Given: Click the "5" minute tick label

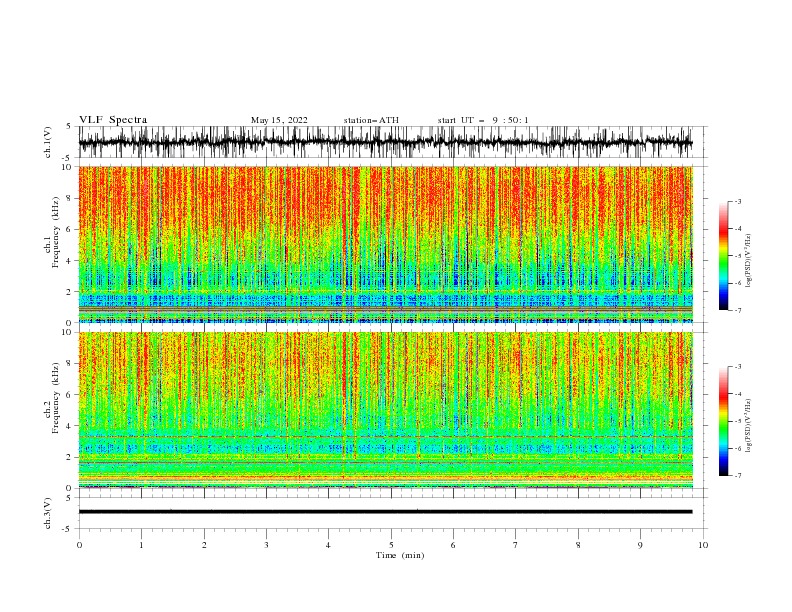Looking at the screenshot, I should tap(391, 545).
